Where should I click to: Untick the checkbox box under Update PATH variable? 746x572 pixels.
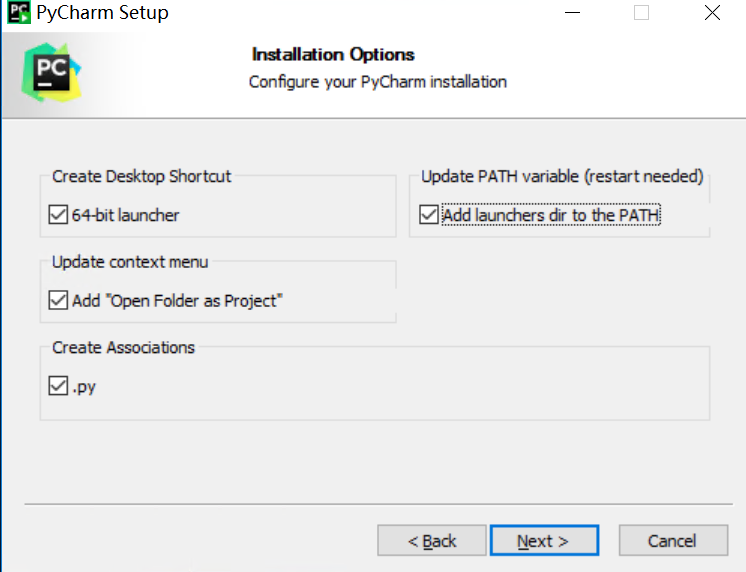(x=429, y=215)
